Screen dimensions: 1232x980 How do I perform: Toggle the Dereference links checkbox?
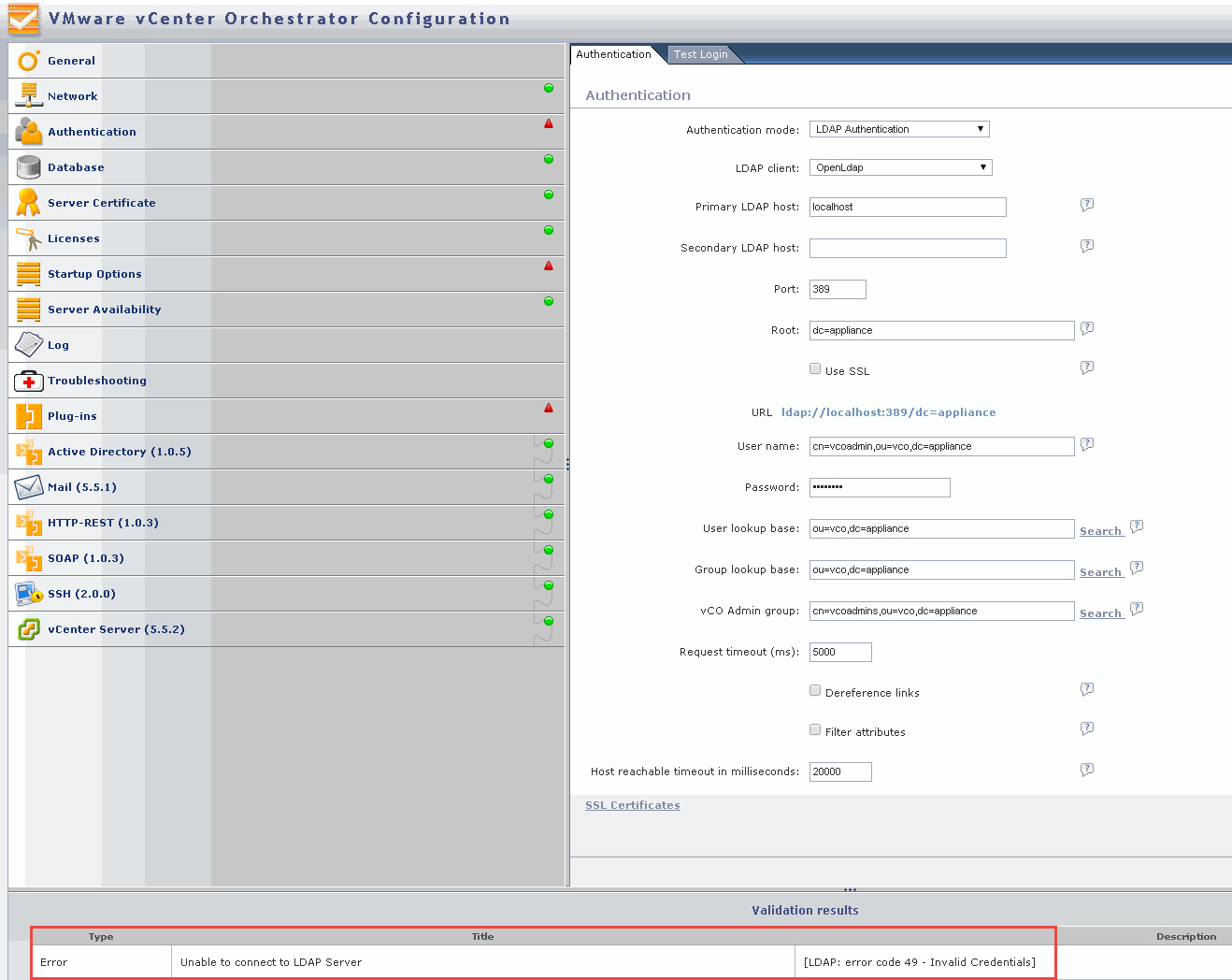(815, 691)
